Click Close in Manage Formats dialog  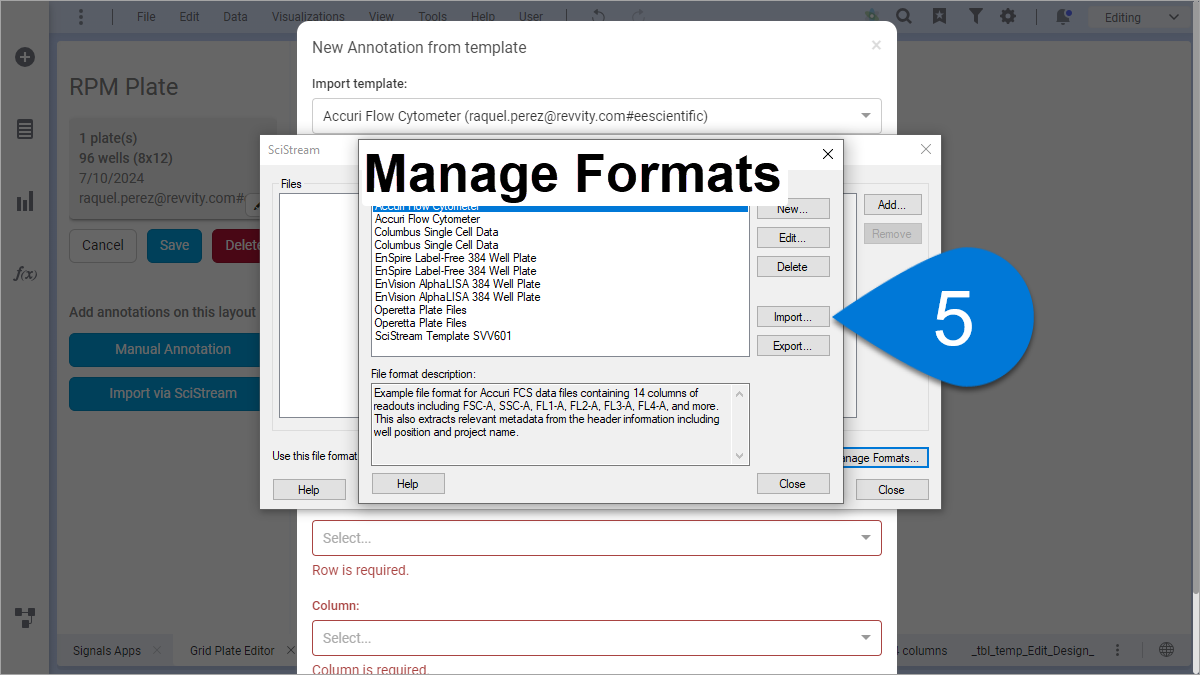(x=793, y=484)
